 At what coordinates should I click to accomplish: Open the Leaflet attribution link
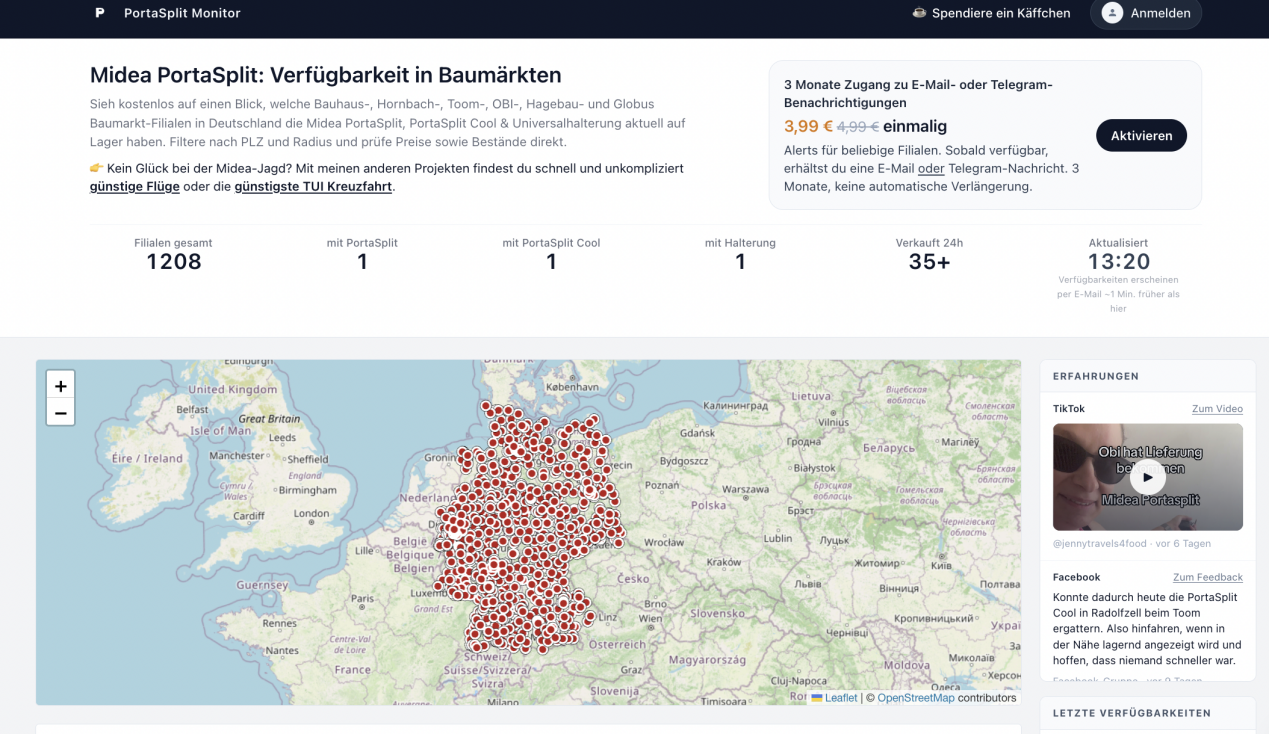pos(841,698)
